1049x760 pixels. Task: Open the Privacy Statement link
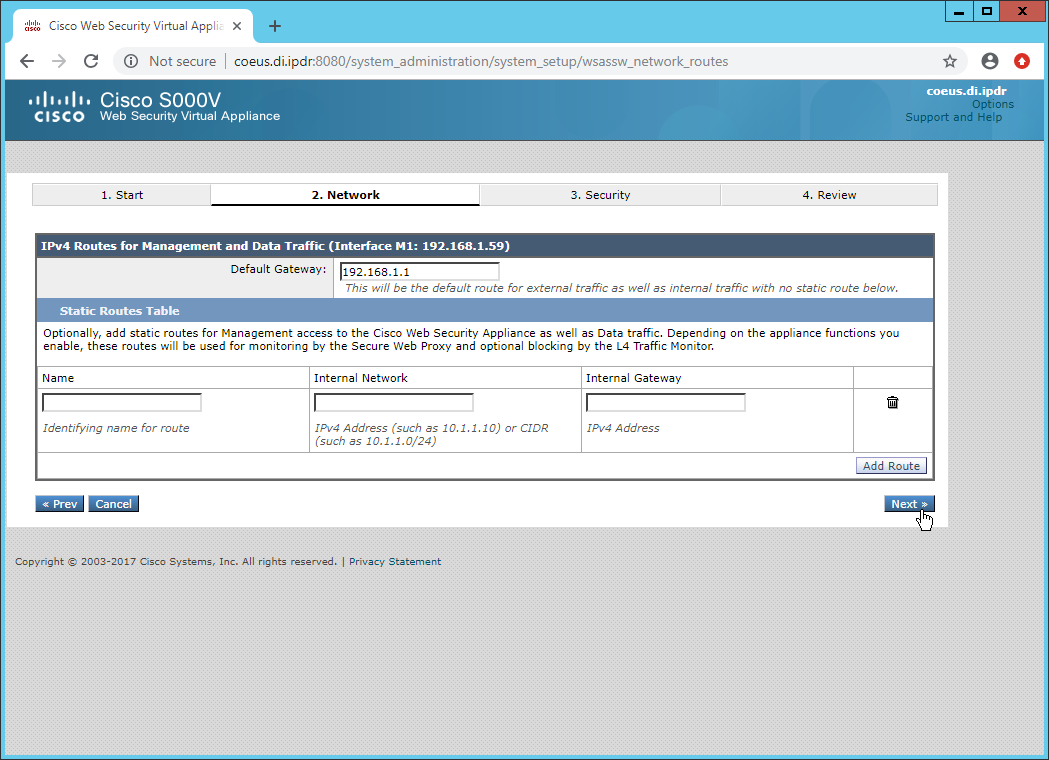(x=395, y=561)
